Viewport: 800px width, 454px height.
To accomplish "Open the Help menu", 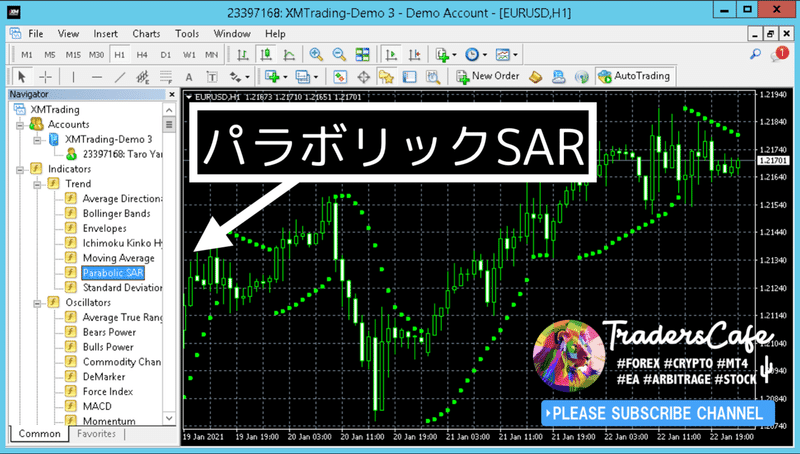I will tap(275, 34).
